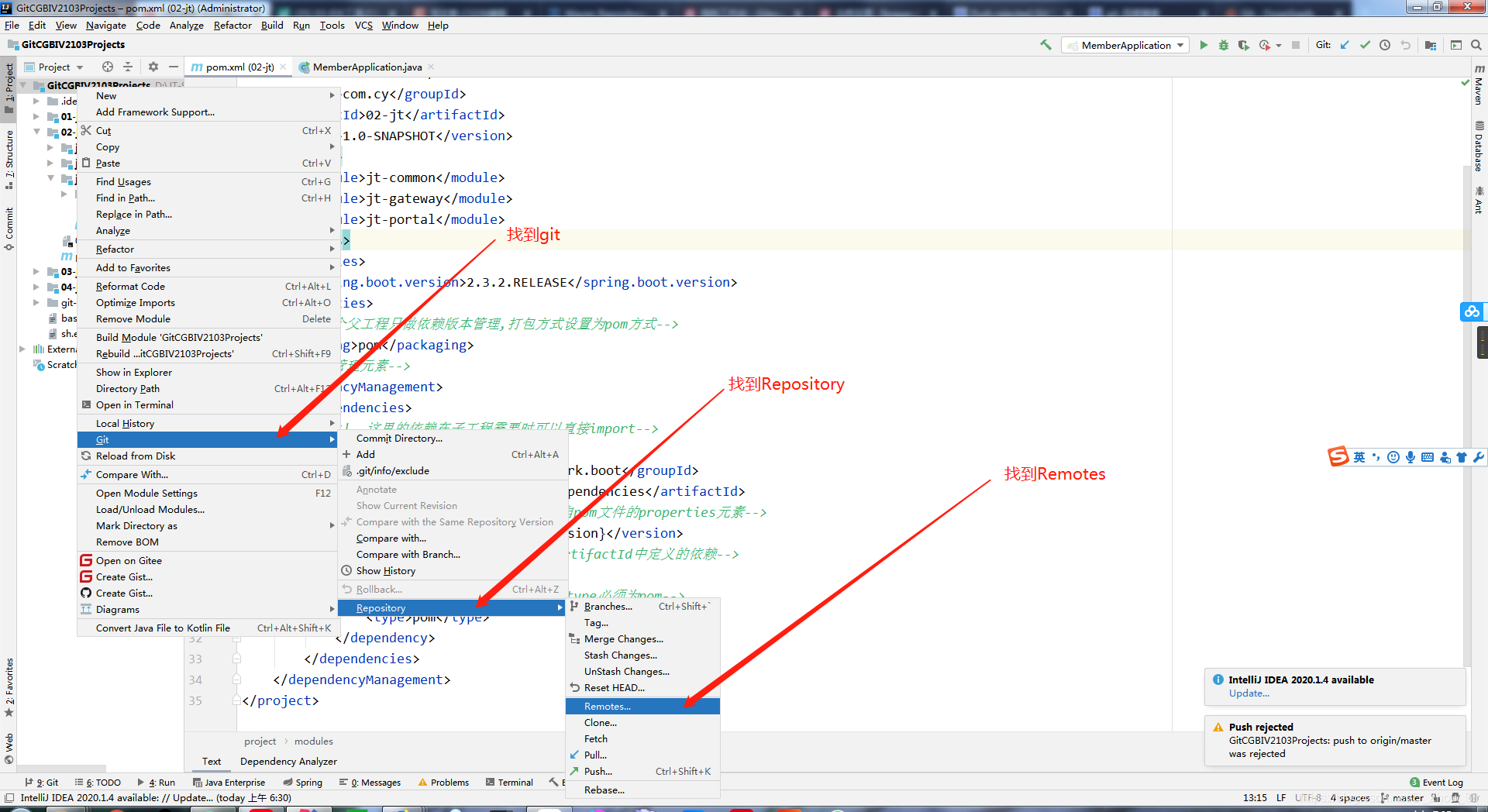Update project with the blue Git arrow
Viewport: 1488px width, 812px height.
click(1345, 45)
